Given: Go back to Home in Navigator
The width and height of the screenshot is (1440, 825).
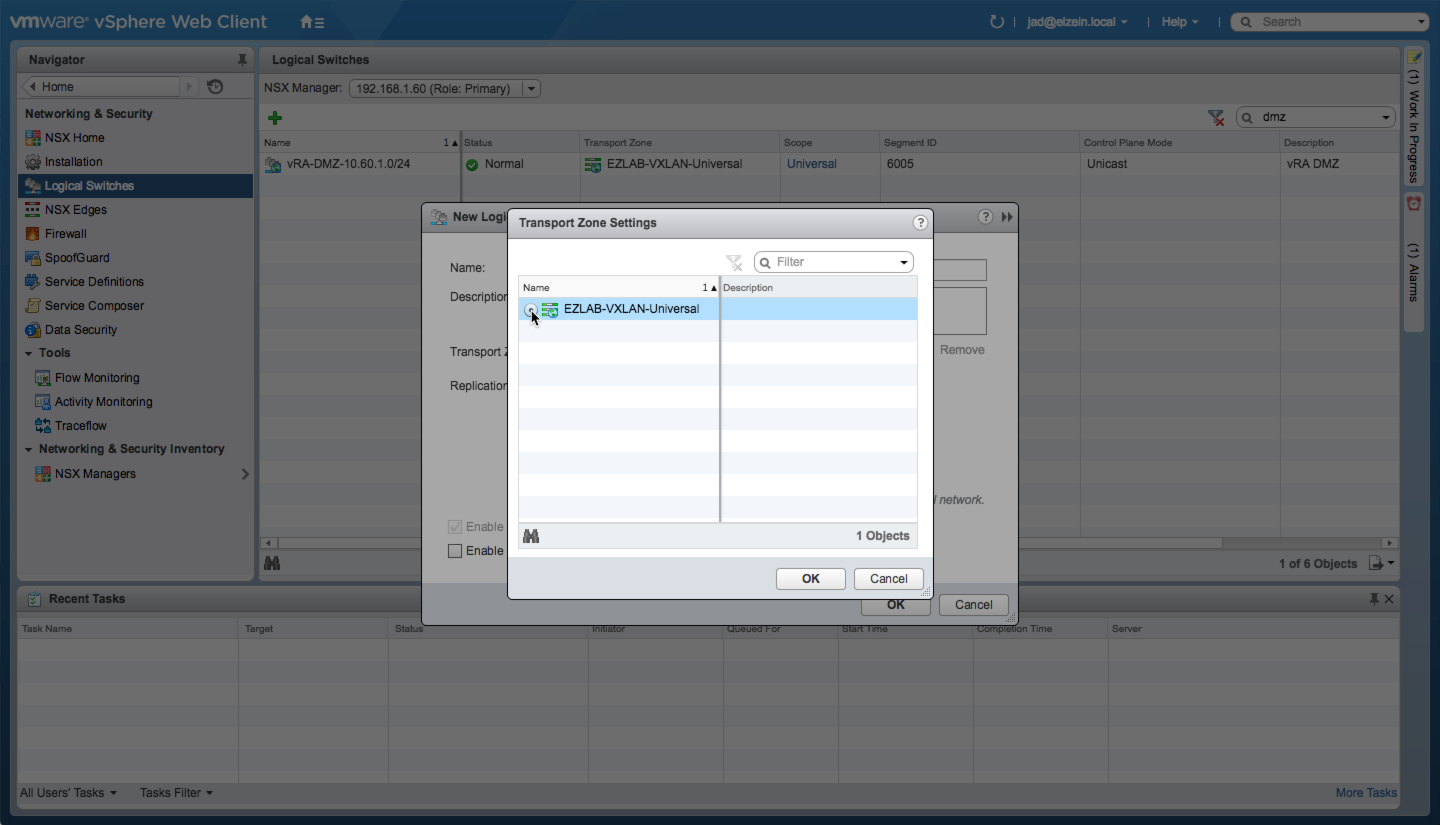Looking at the screenshot, I should coord(100,87).
